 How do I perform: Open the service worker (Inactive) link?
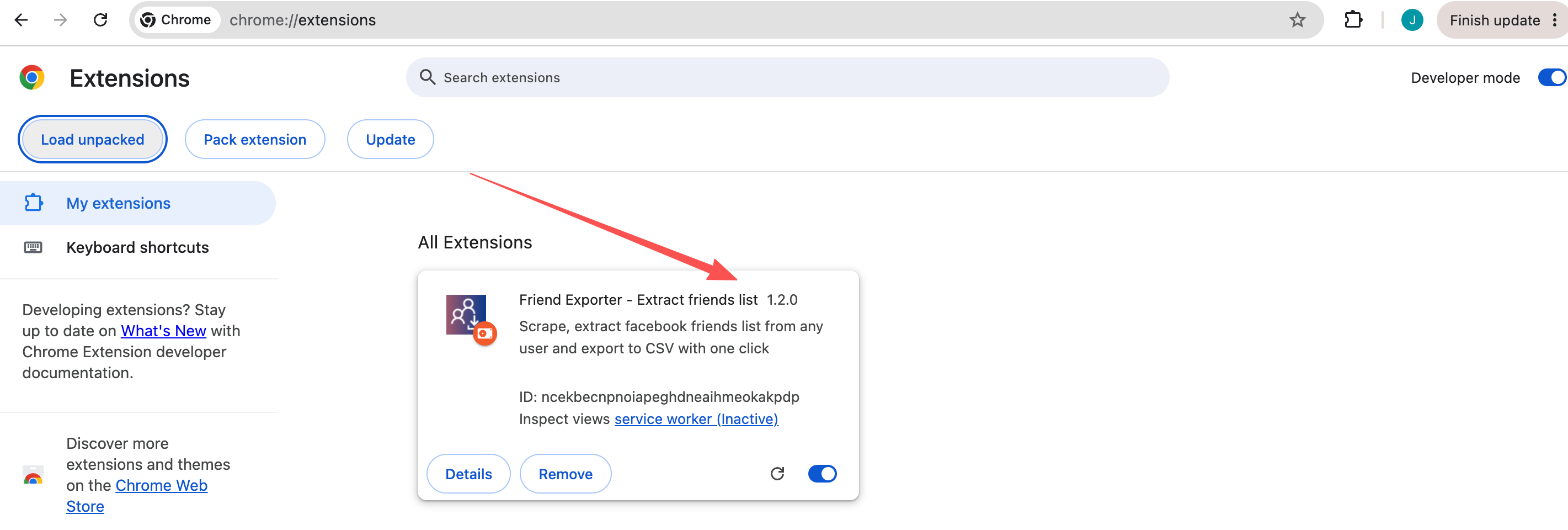696,419
